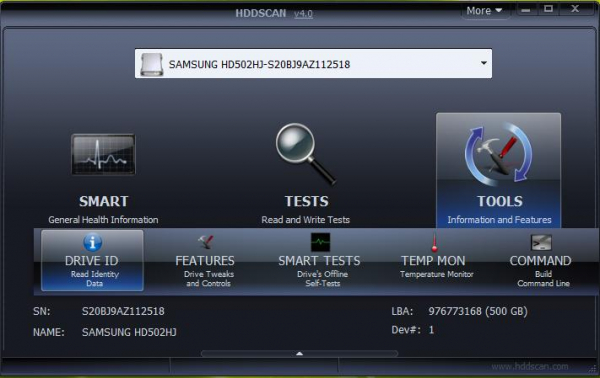
Task: Select the SAMSUNG HD502HJ drive combo box
Action: tap(313, 64)
